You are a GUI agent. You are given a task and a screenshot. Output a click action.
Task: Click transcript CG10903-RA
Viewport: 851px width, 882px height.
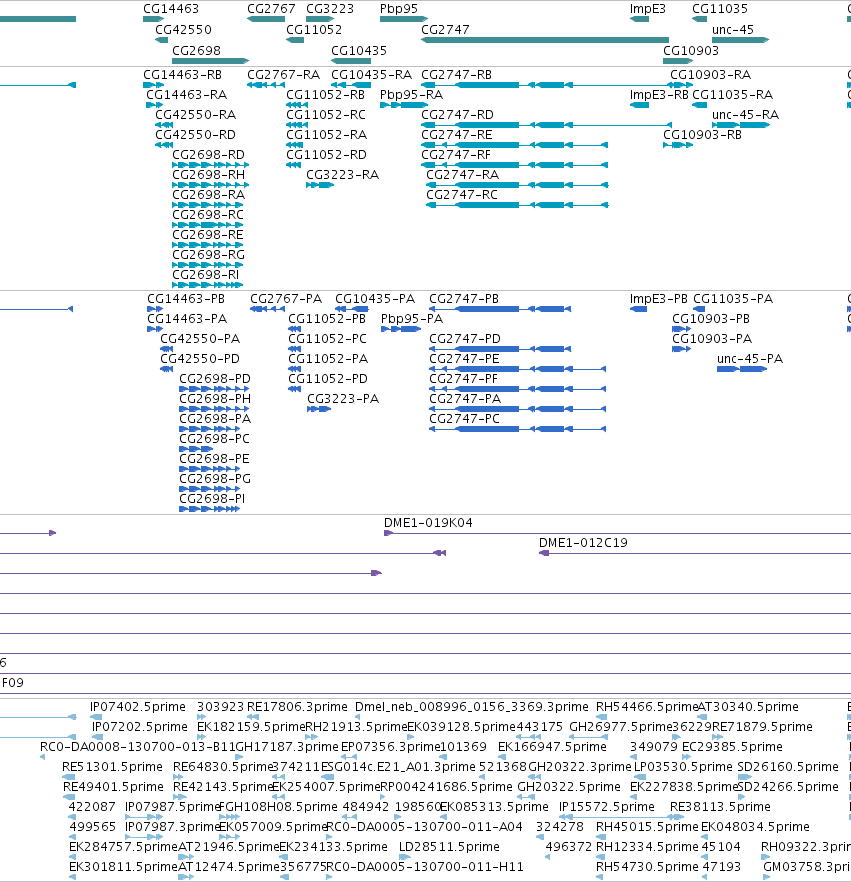[x=710, y=75]
